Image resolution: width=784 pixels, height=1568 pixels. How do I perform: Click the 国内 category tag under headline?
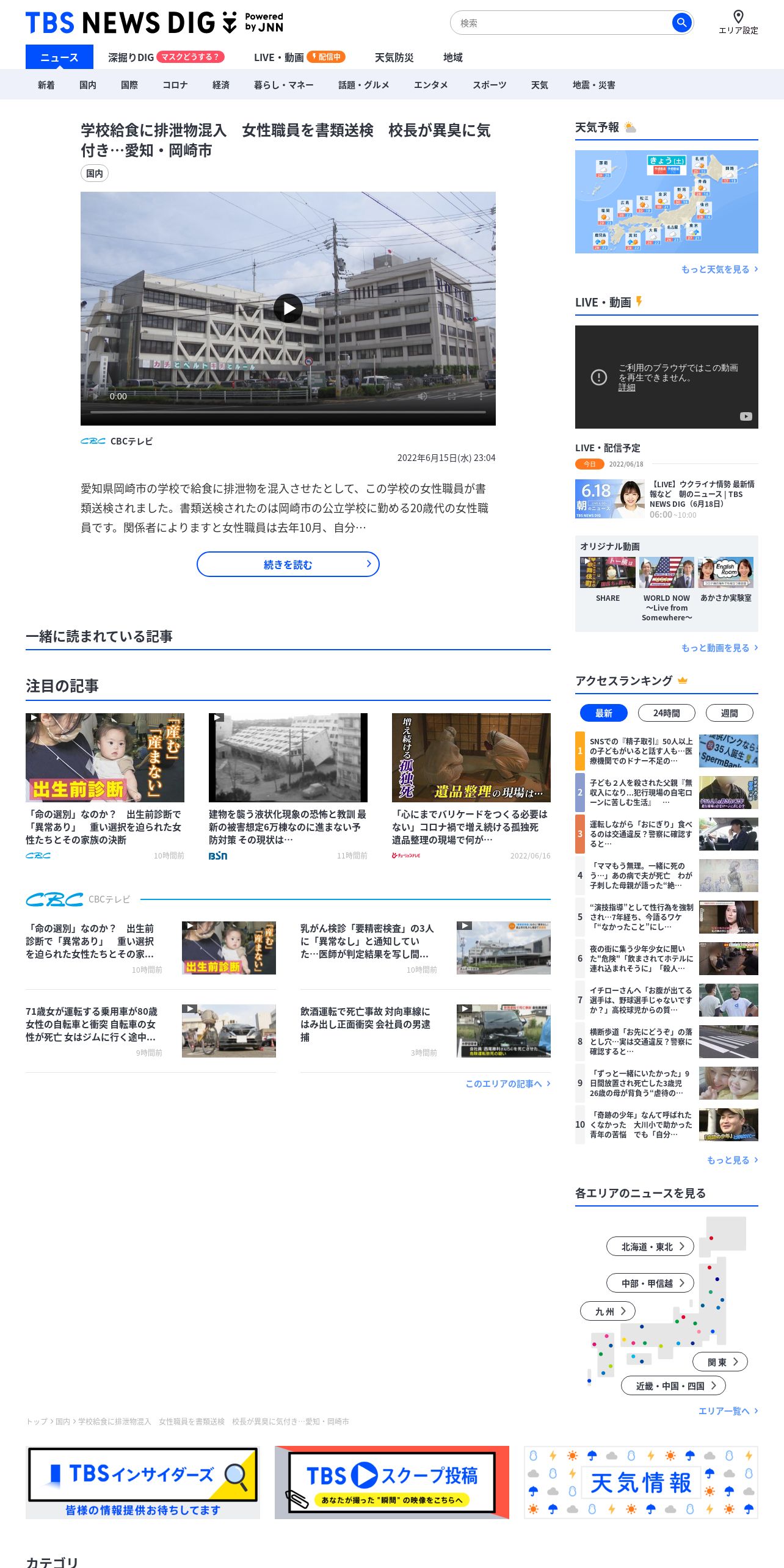[x=95, y=173]
